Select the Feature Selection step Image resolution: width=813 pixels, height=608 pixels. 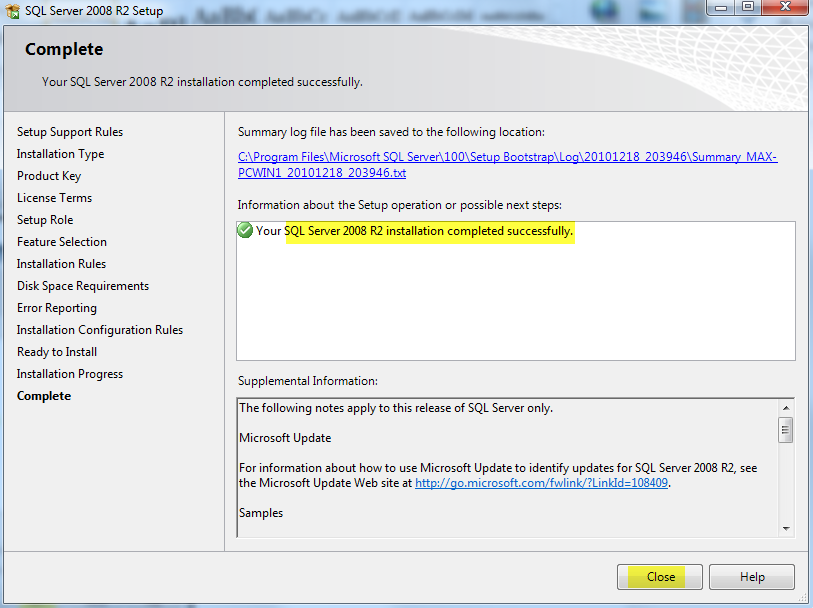tap(62, 242)
